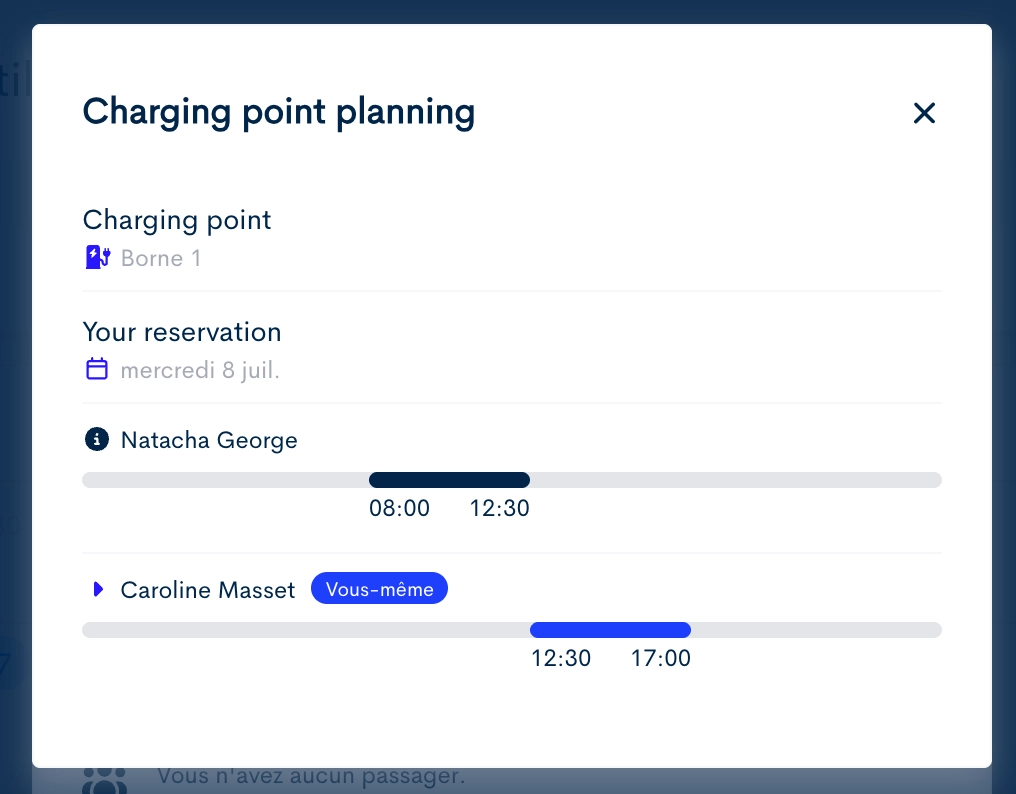The image size is (1016, 794).
Task: Click Caroline Masset's 12:30 start time label
Action: [x=561, y=659]
